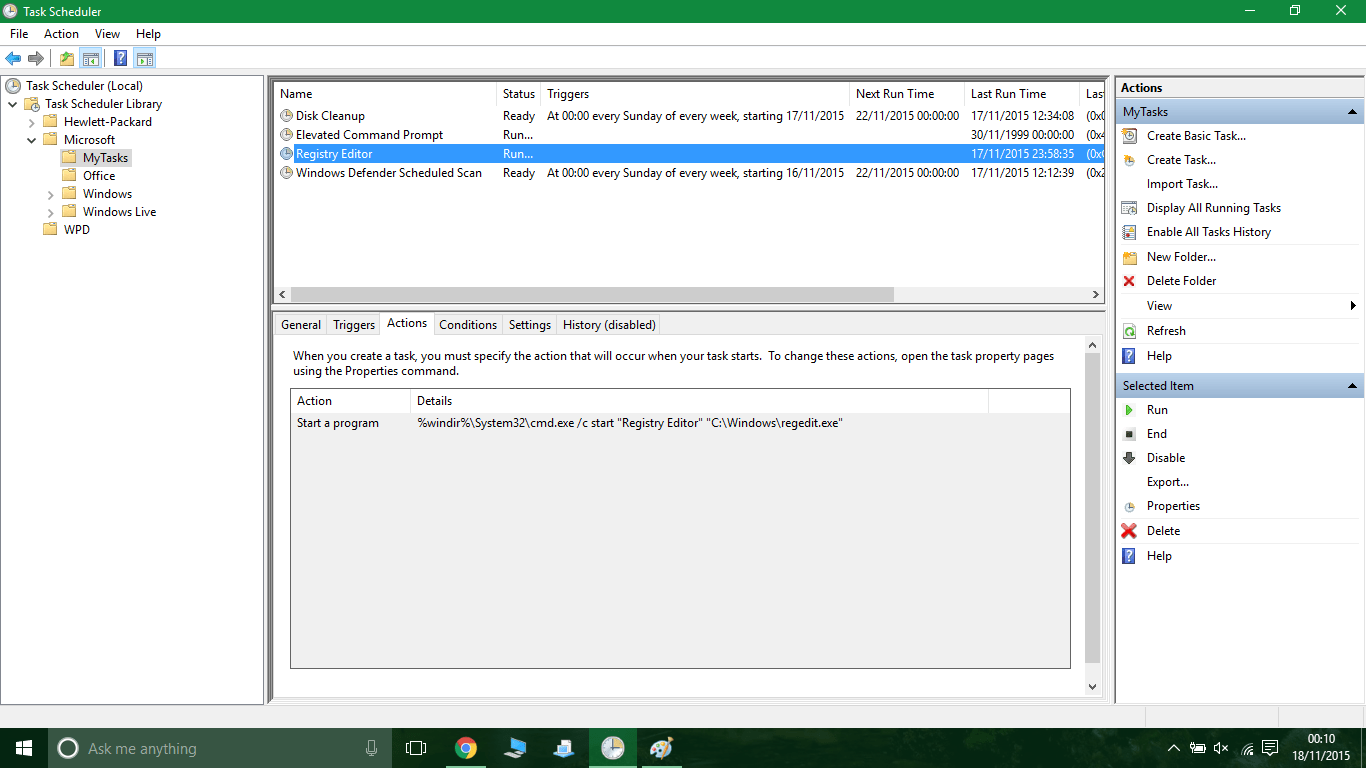This screenshot has height=768, width=1366.
Task: Open the Action menu
Action: click(61, 33)
